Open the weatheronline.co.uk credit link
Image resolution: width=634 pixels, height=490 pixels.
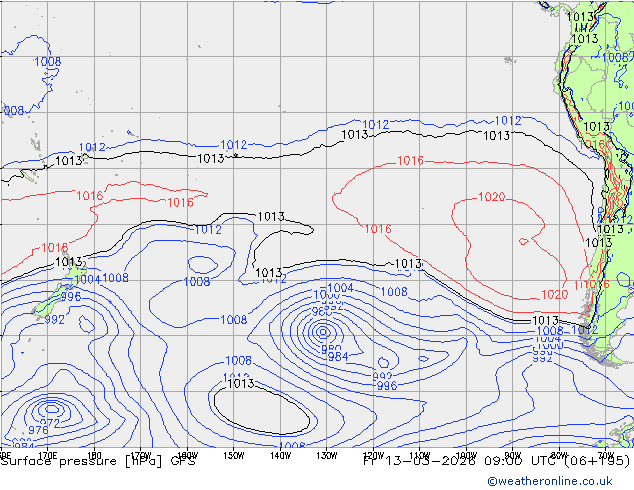point(550,481)
